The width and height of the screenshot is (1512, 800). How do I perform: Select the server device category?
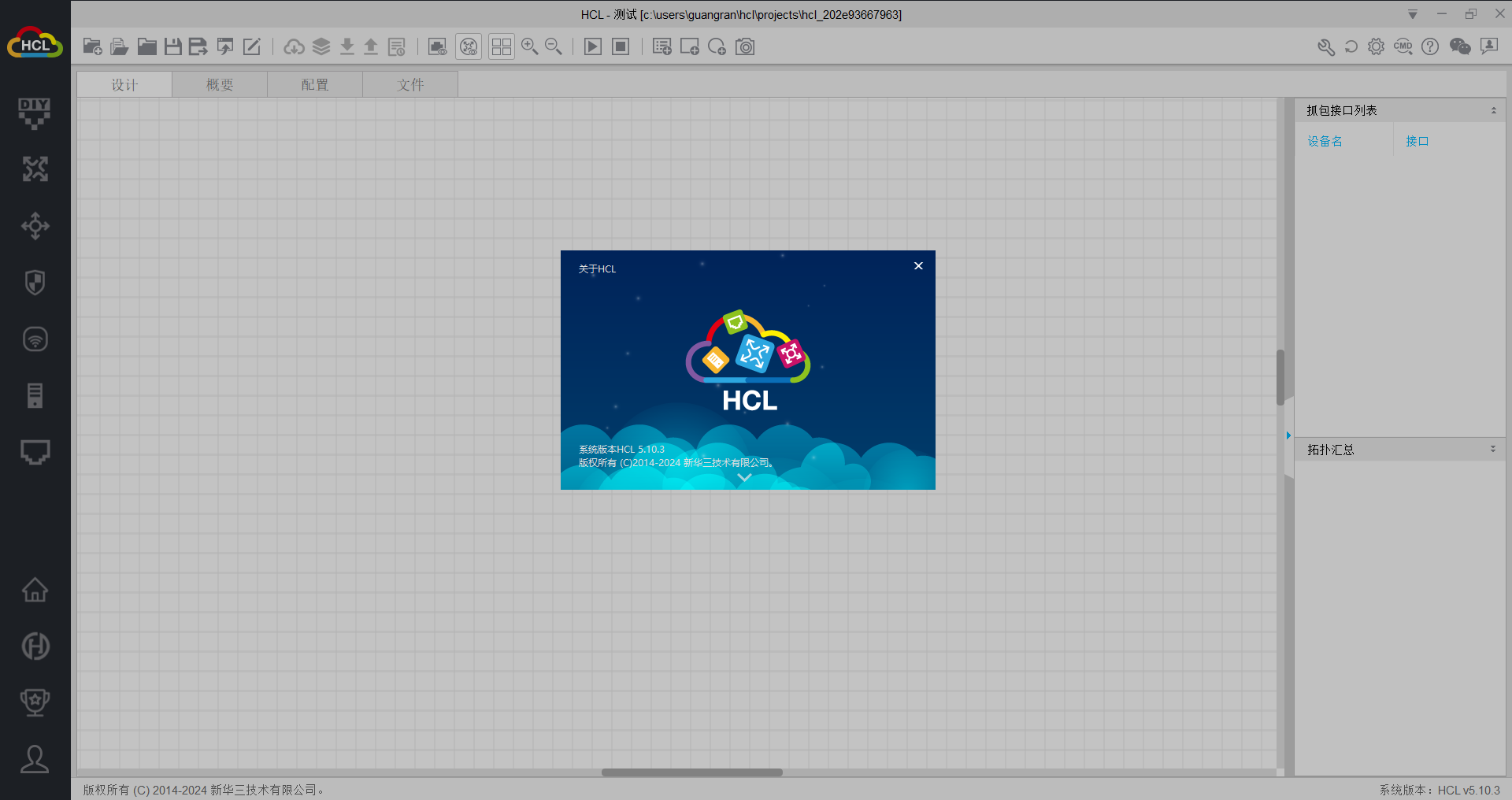[35, 395]
